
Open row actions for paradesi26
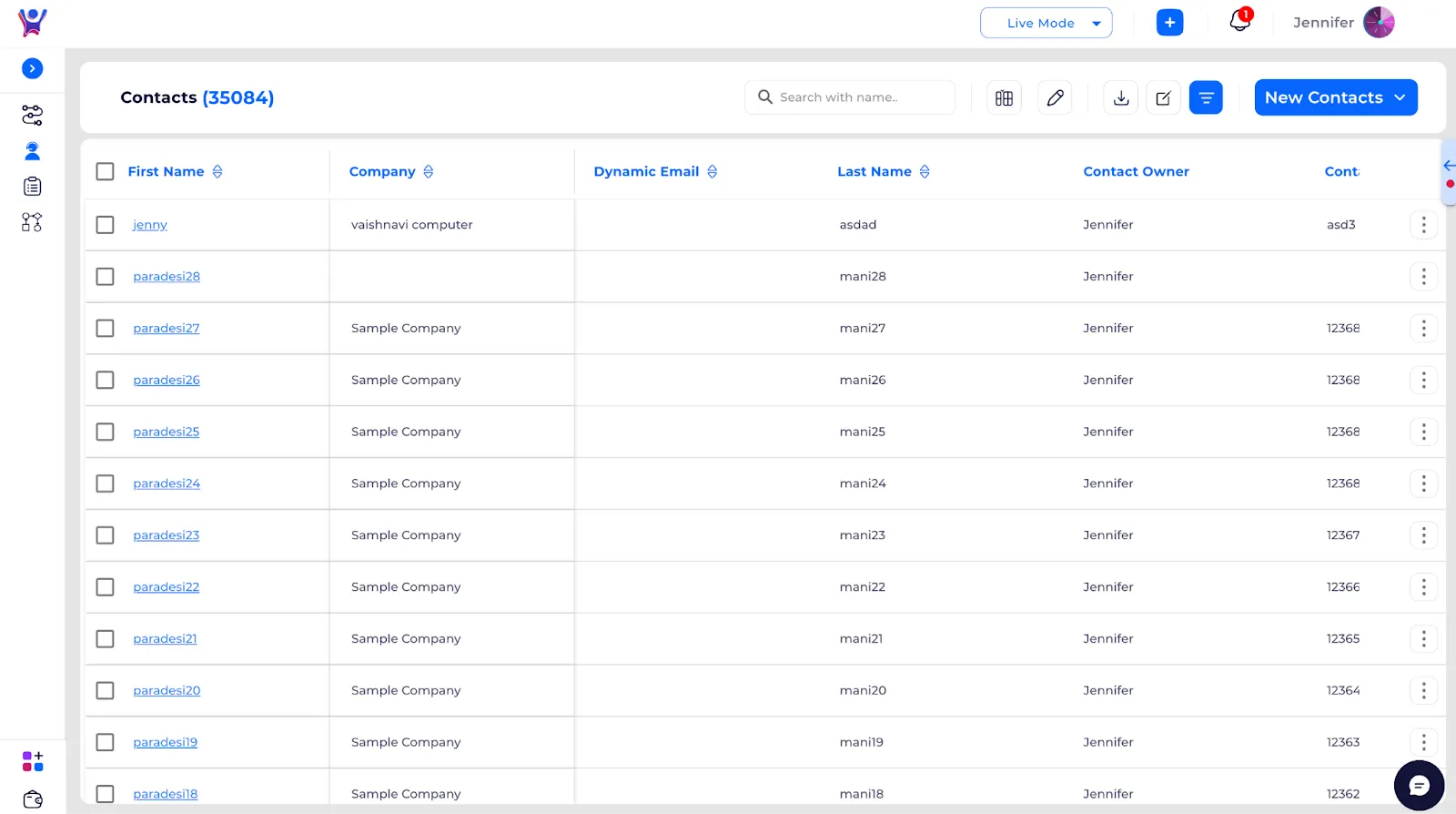point(1424,380)
